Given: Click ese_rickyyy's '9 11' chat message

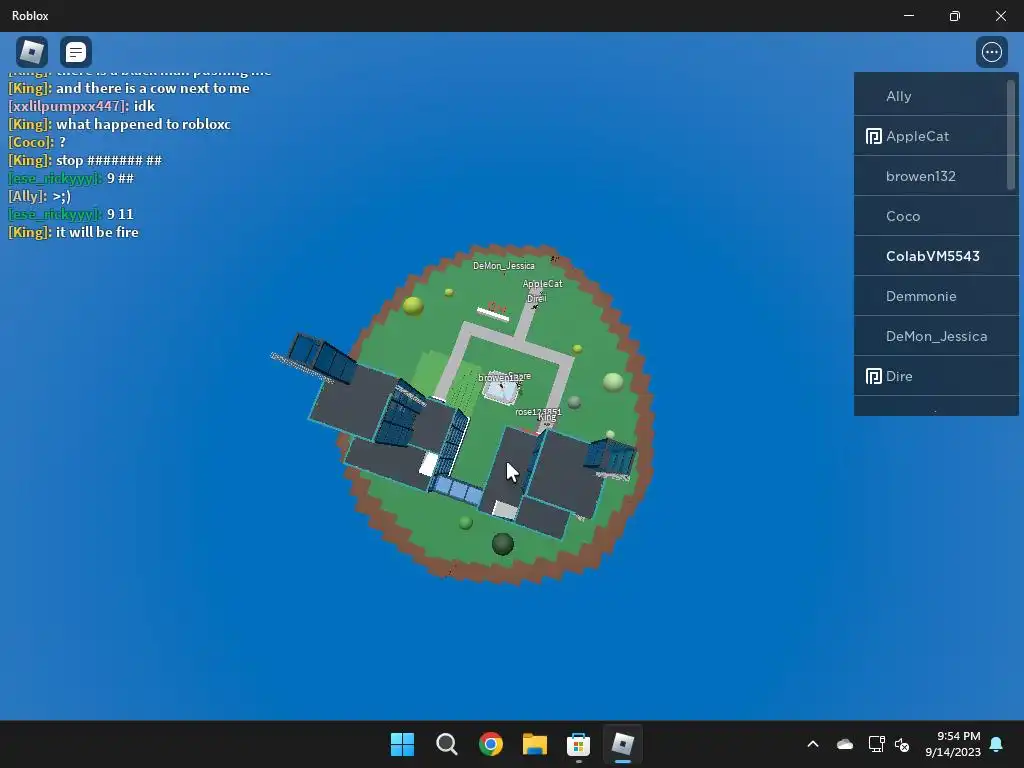Looking at the screenshot, I should [71, 214].
